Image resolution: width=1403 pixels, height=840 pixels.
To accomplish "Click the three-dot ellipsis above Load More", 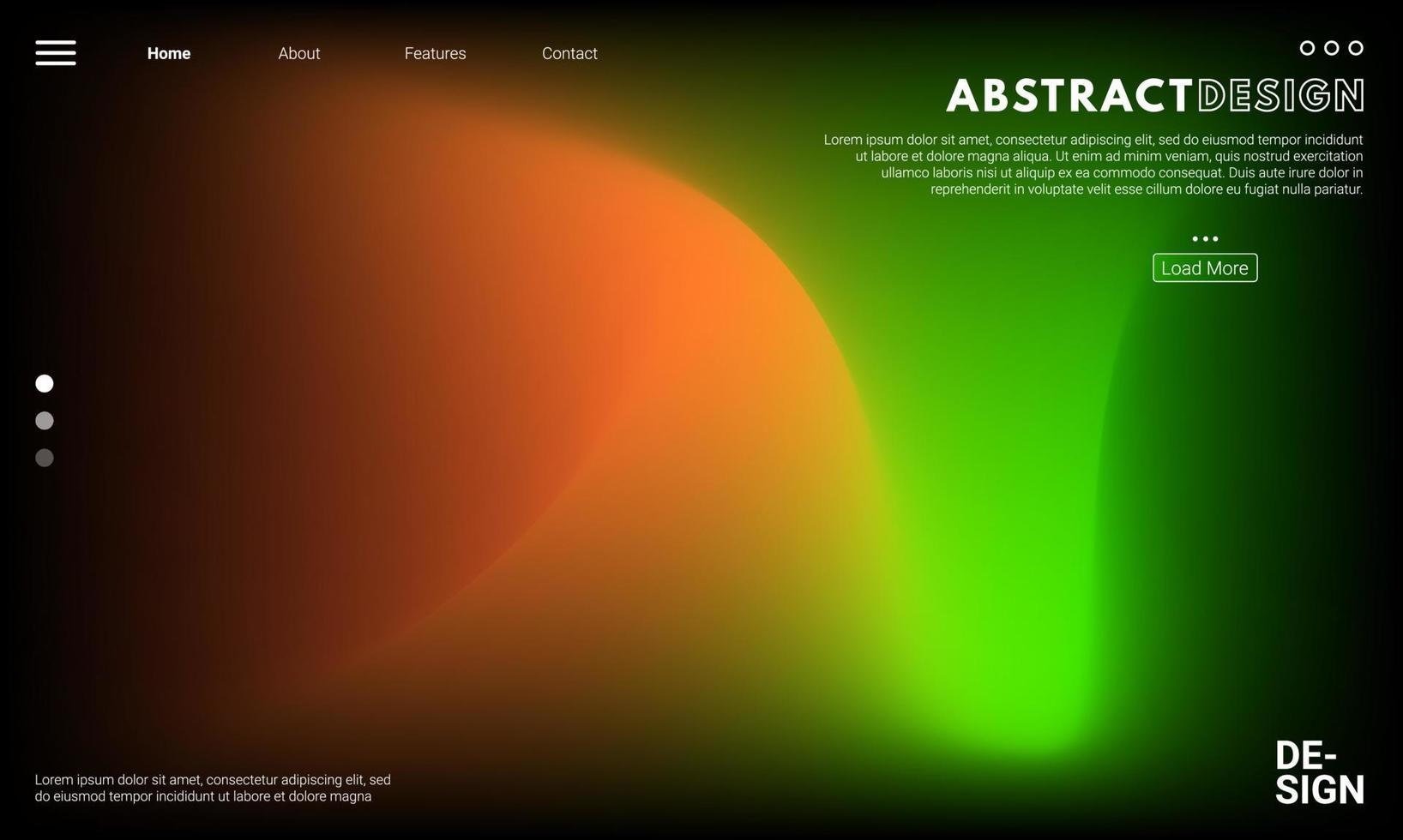I will coord(1205,239).
